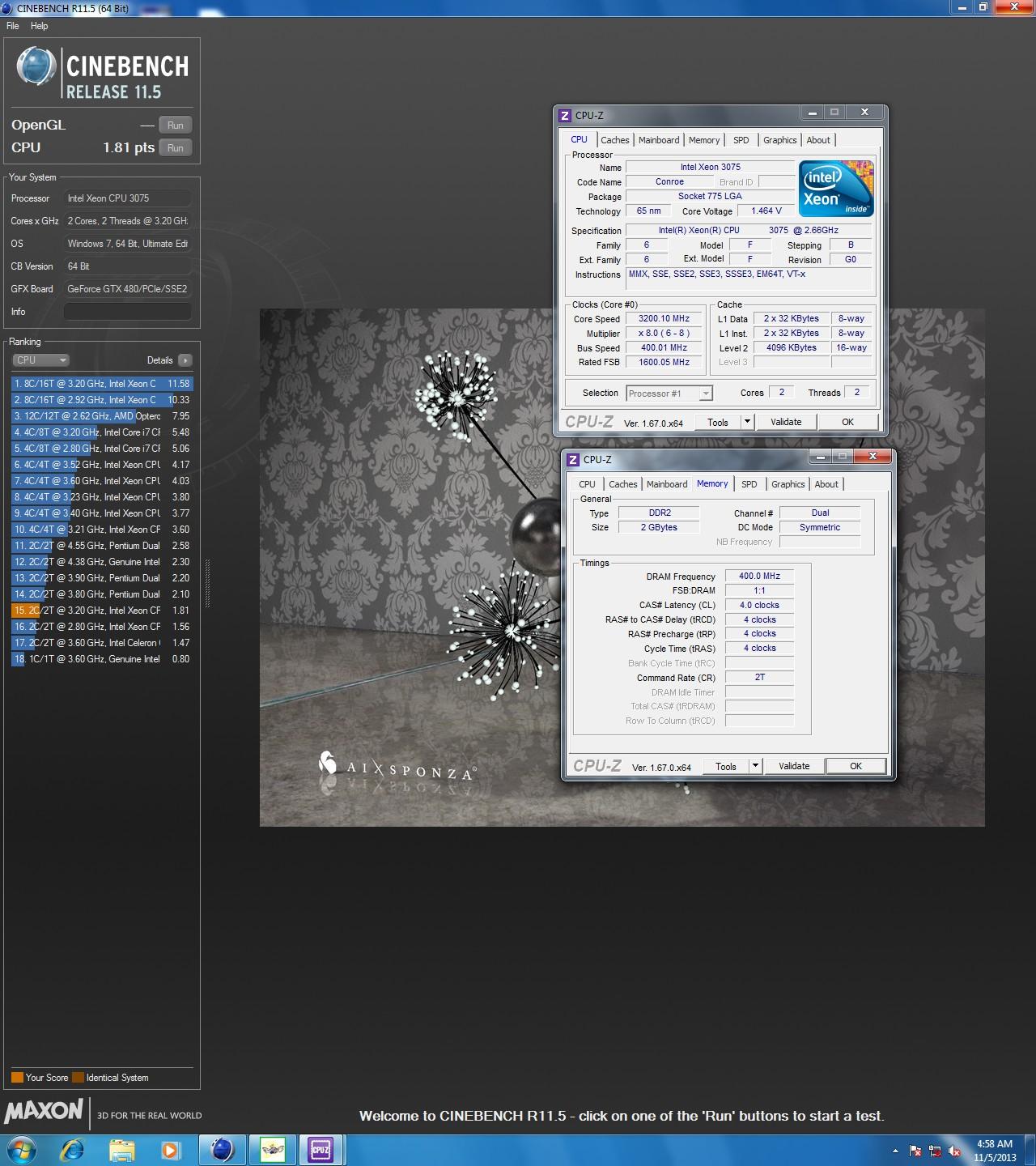This screenshot has width=1036, height=1166.
Task: Click the Core Voltage value 1.464 V
Action: (x=766, y=211)
